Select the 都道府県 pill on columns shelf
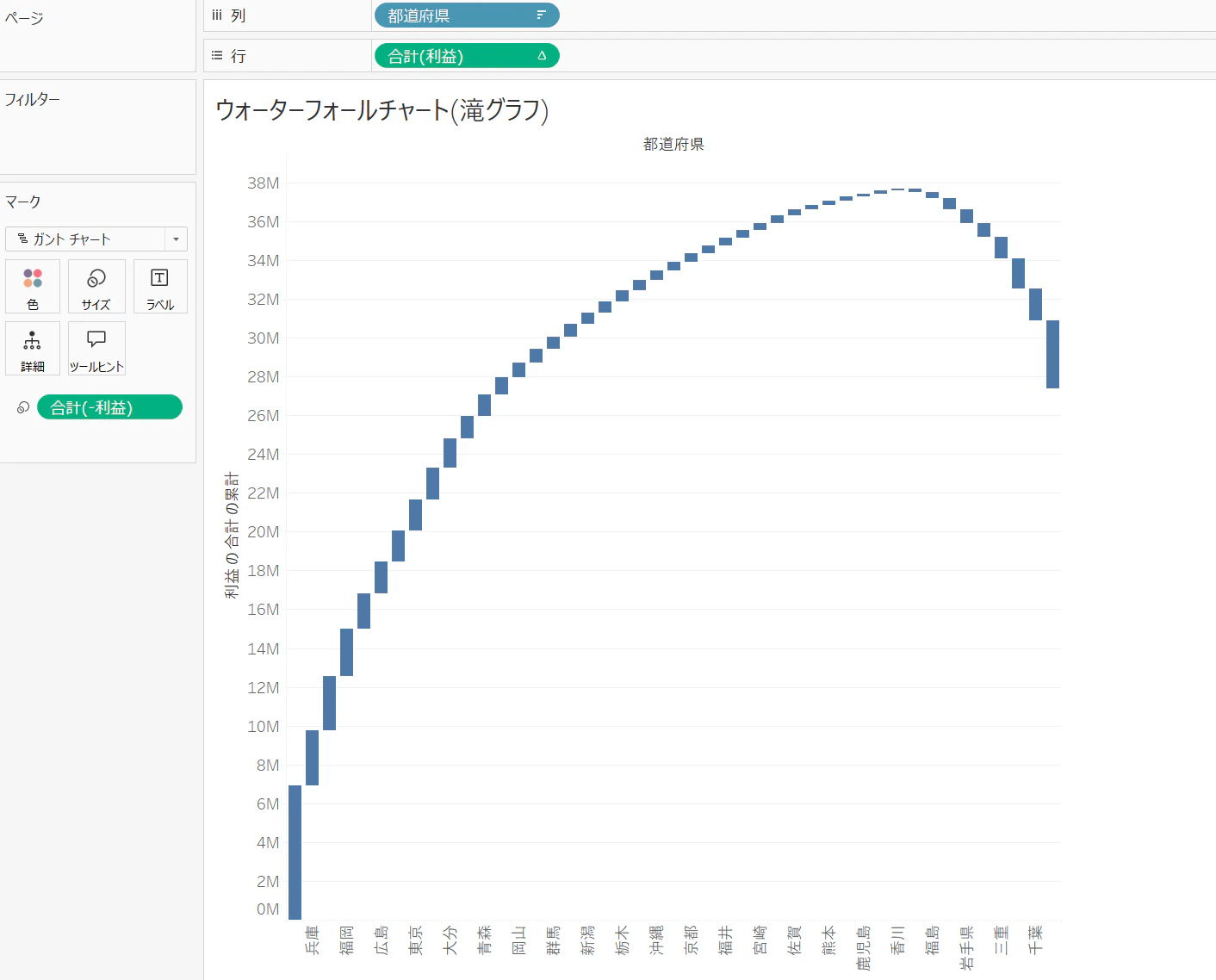The height and width of the screenshot is (980, 1216). (x=467, y=16)
